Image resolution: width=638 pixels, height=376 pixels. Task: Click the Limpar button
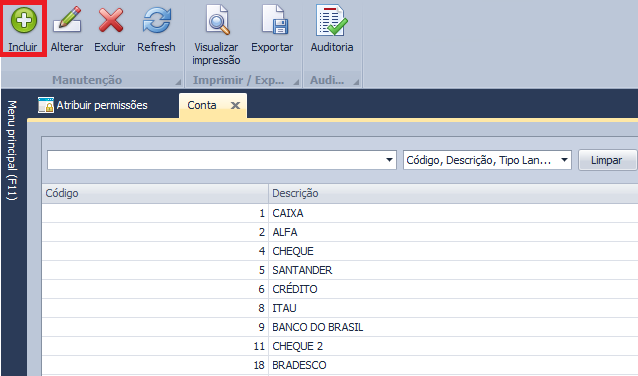[x=606, y=160]
